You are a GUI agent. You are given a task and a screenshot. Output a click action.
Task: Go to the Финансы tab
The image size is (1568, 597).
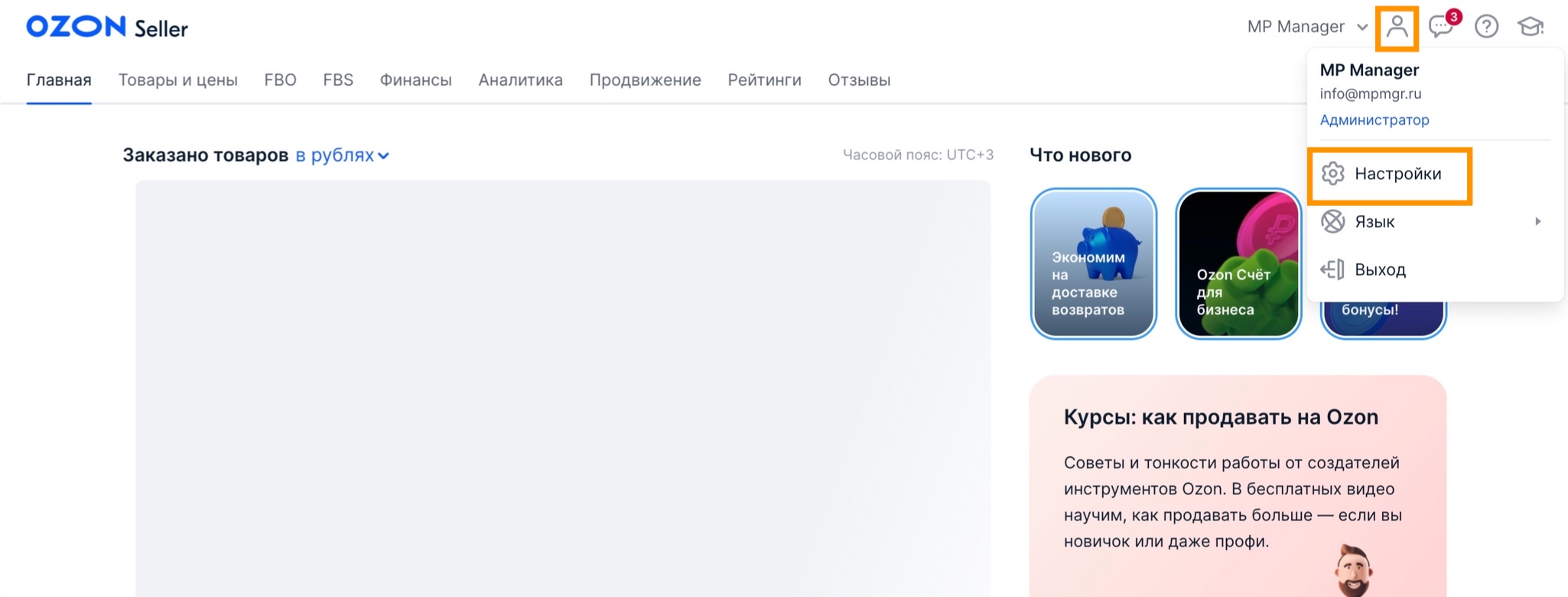(415, 80)
